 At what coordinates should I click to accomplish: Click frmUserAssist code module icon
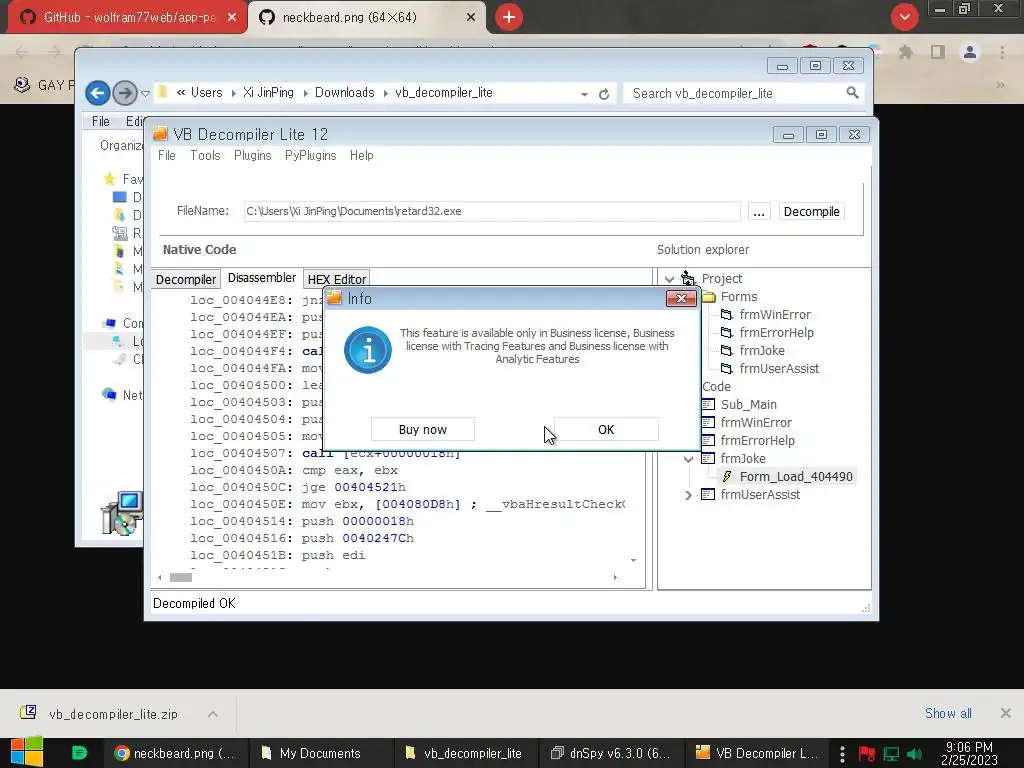[x=708, y=494]
